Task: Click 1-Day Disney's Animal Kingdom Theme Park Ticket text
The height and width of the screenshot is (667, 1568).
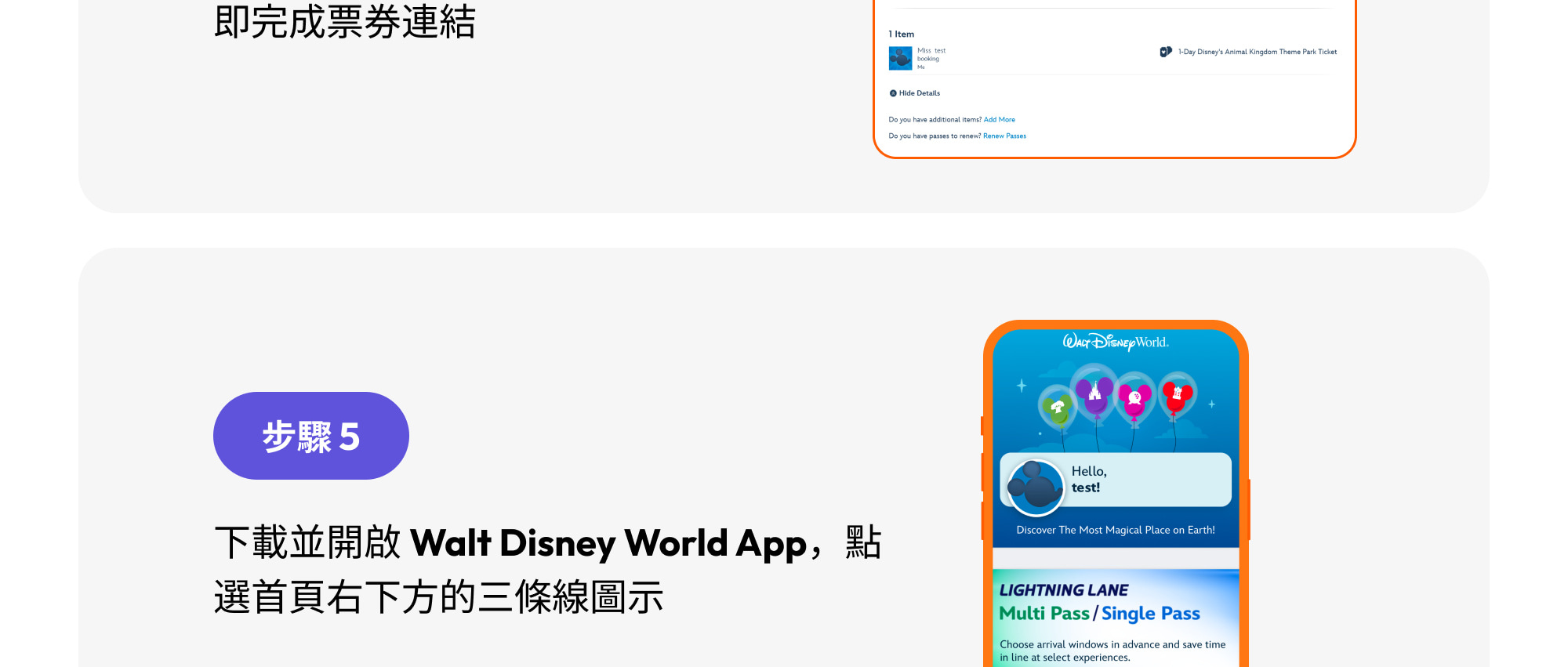Action: 1258,52
